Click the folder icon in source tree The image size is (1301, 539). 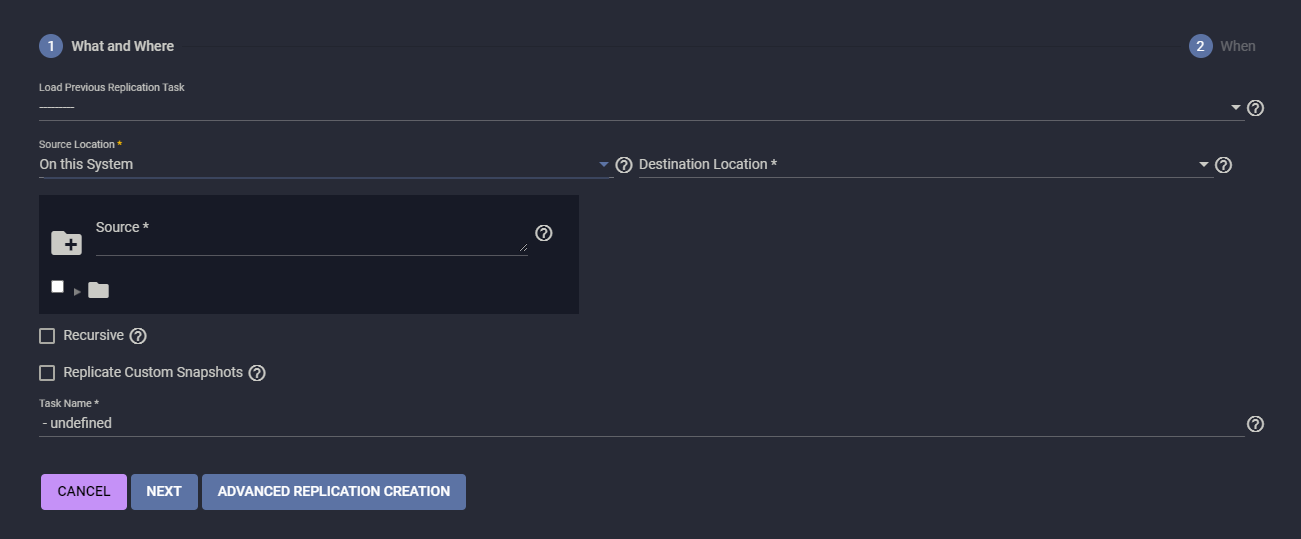(98, 290)
